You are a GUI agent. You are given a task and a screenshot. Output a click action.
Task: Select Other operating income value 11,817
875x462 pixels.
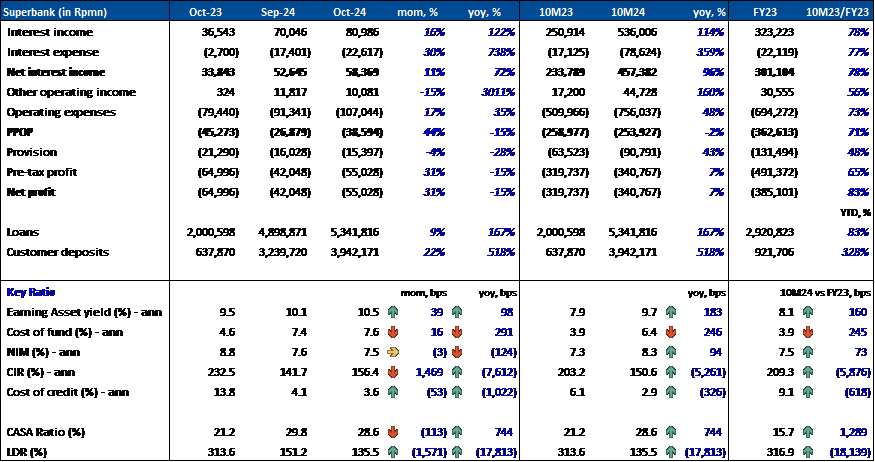pos(290,92)
